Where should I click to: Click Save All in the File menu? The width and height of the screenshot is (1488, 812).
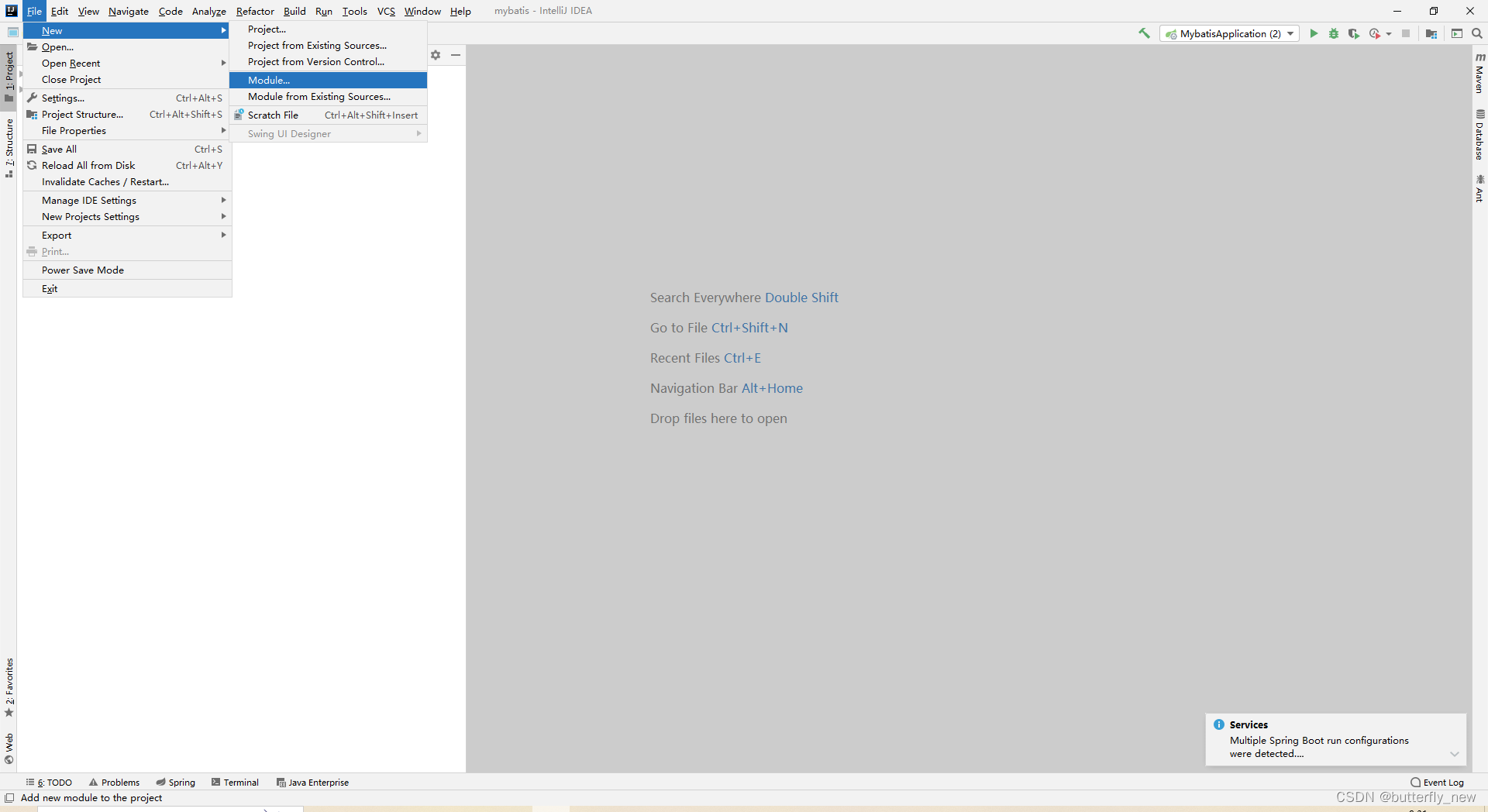point(127,150)
